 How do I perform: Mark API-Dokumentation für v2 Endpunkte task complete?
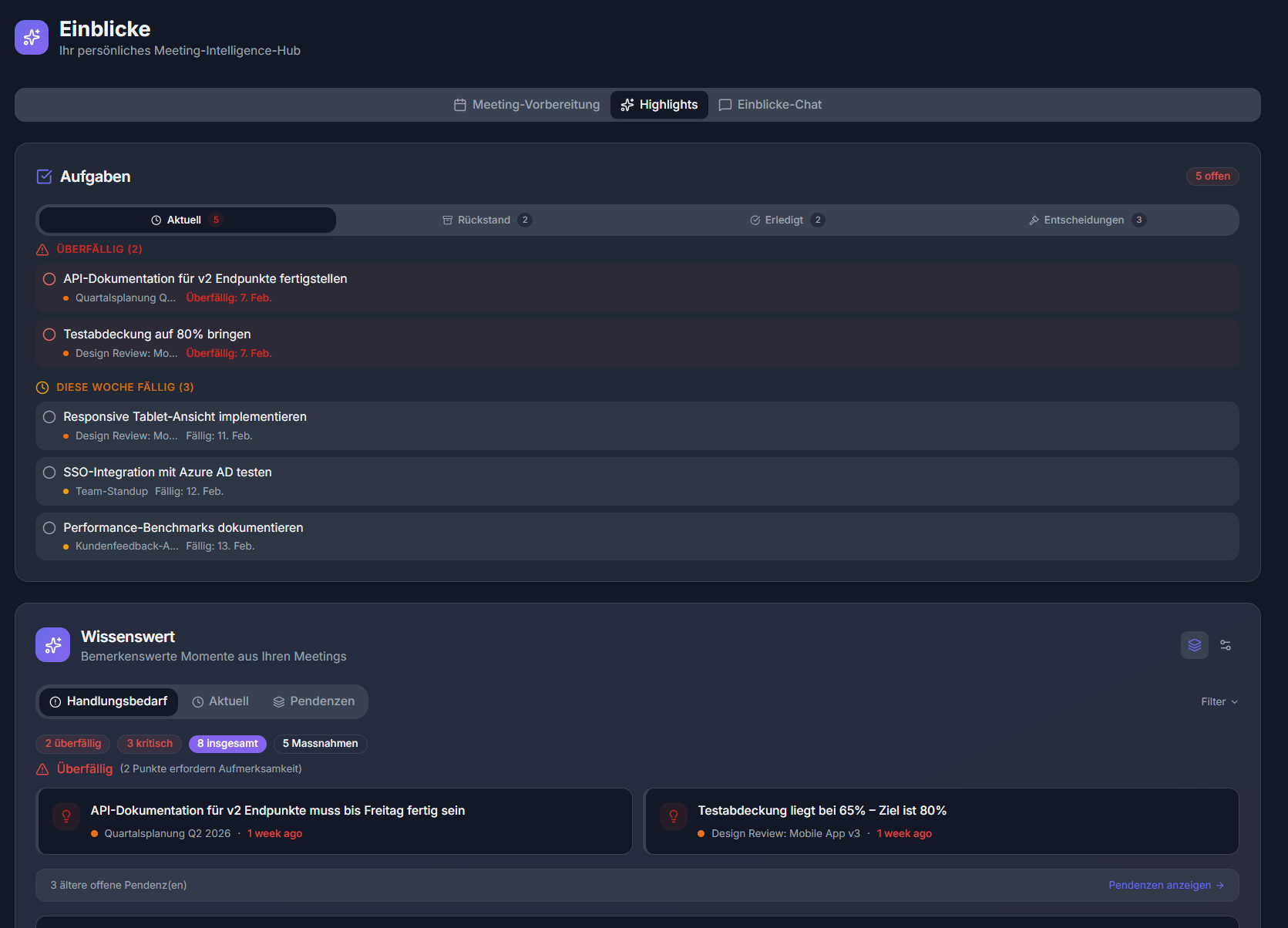pos(49,279)
